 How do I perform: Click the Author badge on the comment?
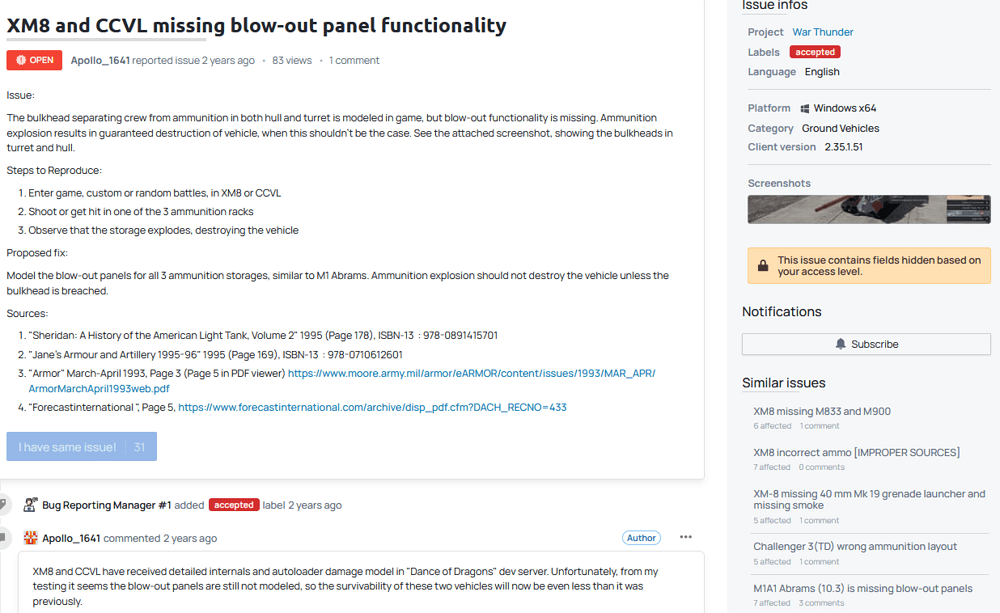[x=641, y=538]
